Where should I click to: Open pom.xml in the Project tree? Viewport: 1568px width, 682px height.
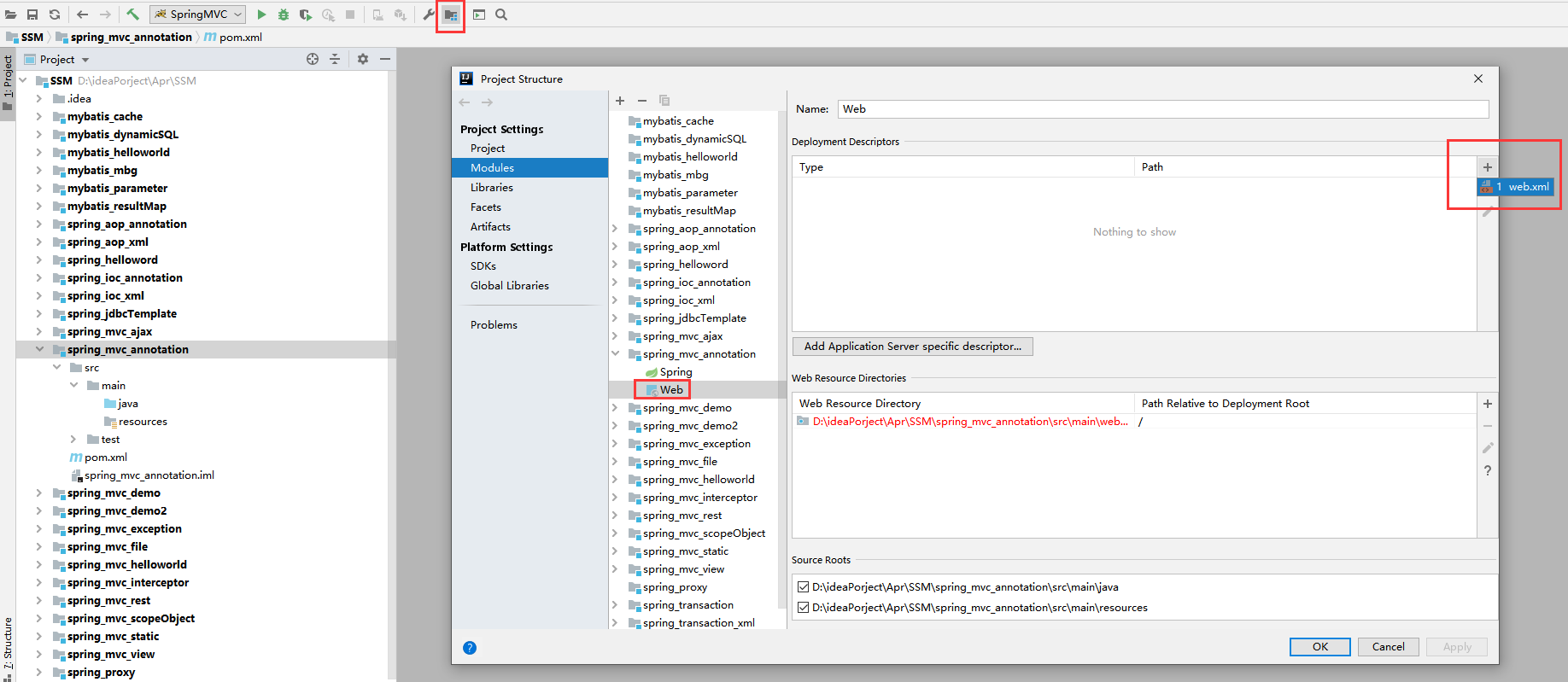tap(106, 458)
